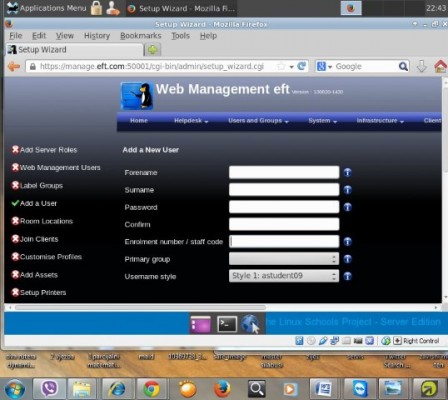This screenshot has height=400, width=448.
Task: Click the info icon next to Surname
Action: click(348, 190)
